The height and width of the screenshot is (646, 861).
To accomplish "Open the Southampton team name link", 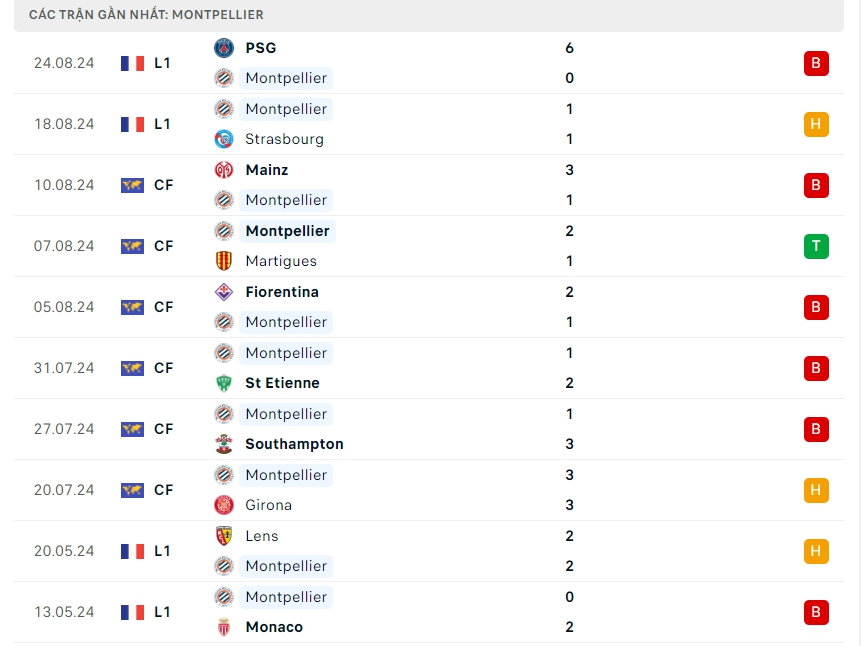I will (294, 444).
